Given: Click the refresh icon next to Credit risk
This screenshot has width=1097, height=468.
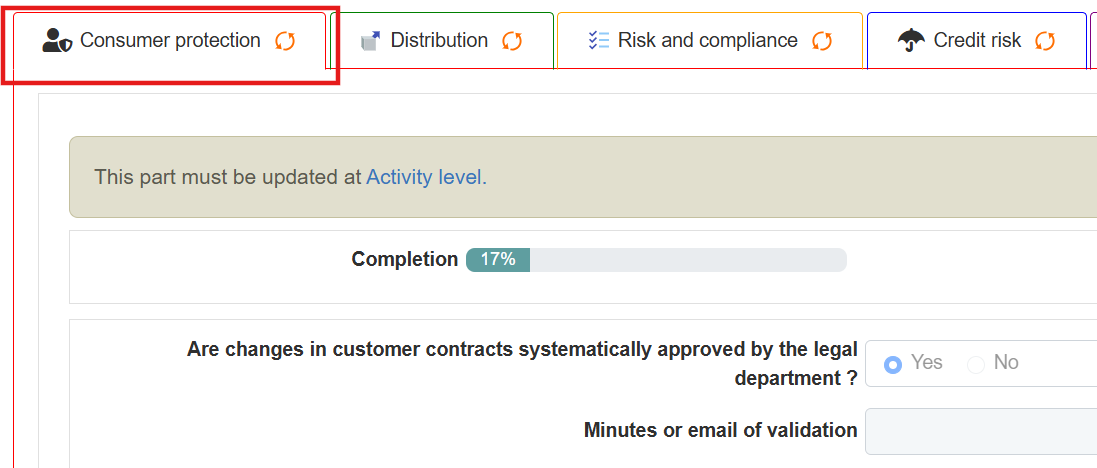Looking at the screenshot, I should click(x=1045, y=41).
